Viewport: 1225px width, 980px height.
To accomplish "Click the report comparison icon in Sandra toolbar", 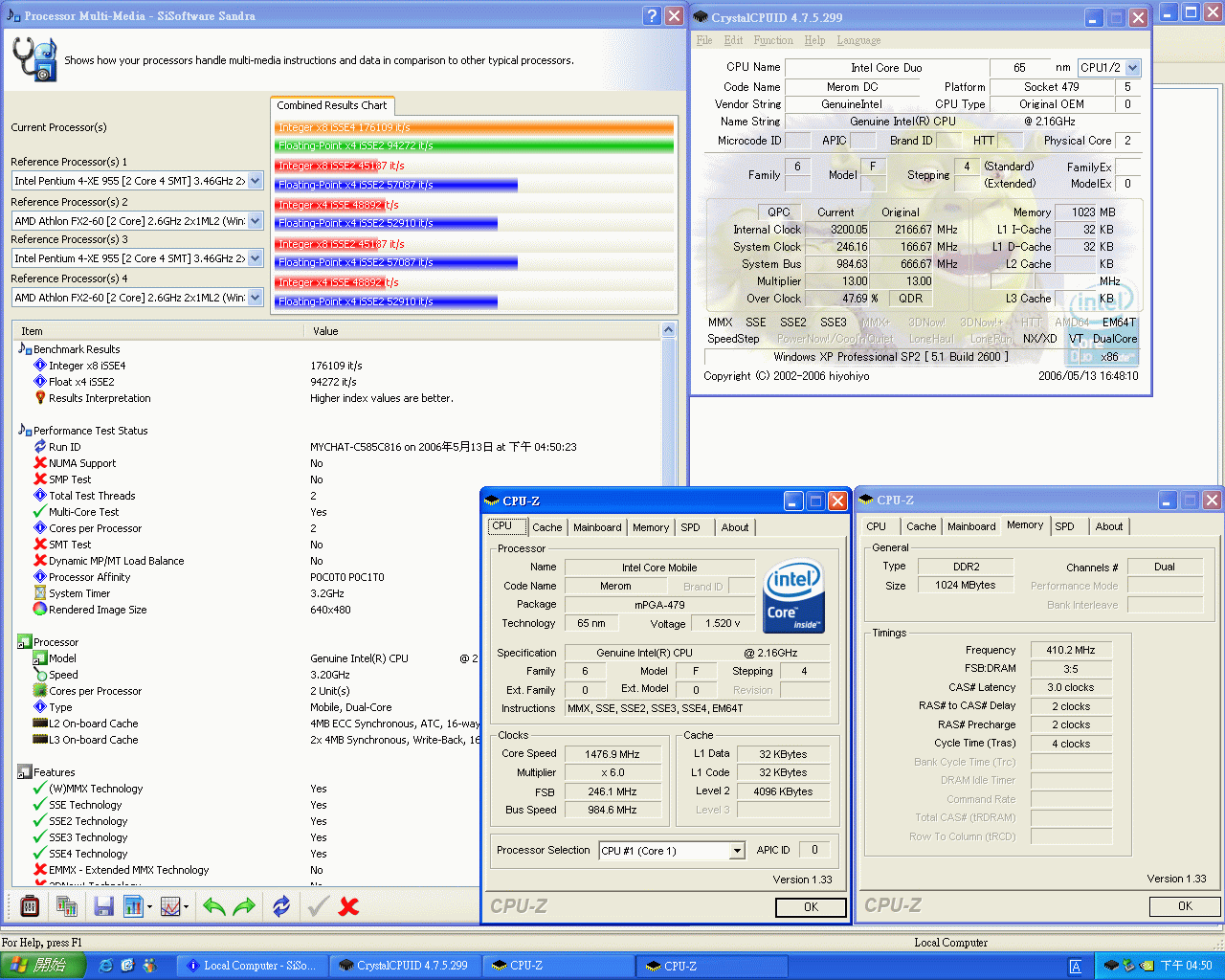I will point(67,905).
